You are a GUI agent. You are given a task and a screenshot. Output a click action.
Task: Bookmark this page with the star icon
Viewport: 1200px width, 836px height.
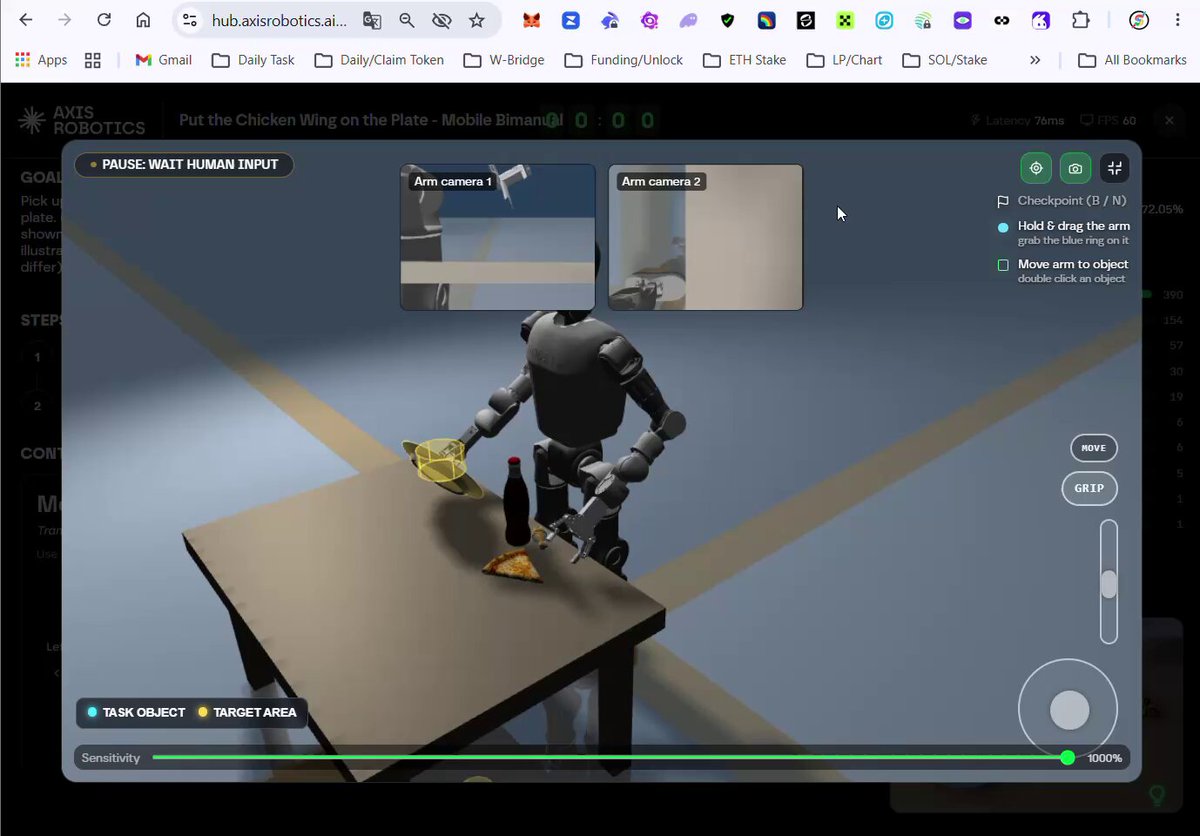(x=477, y=20)
